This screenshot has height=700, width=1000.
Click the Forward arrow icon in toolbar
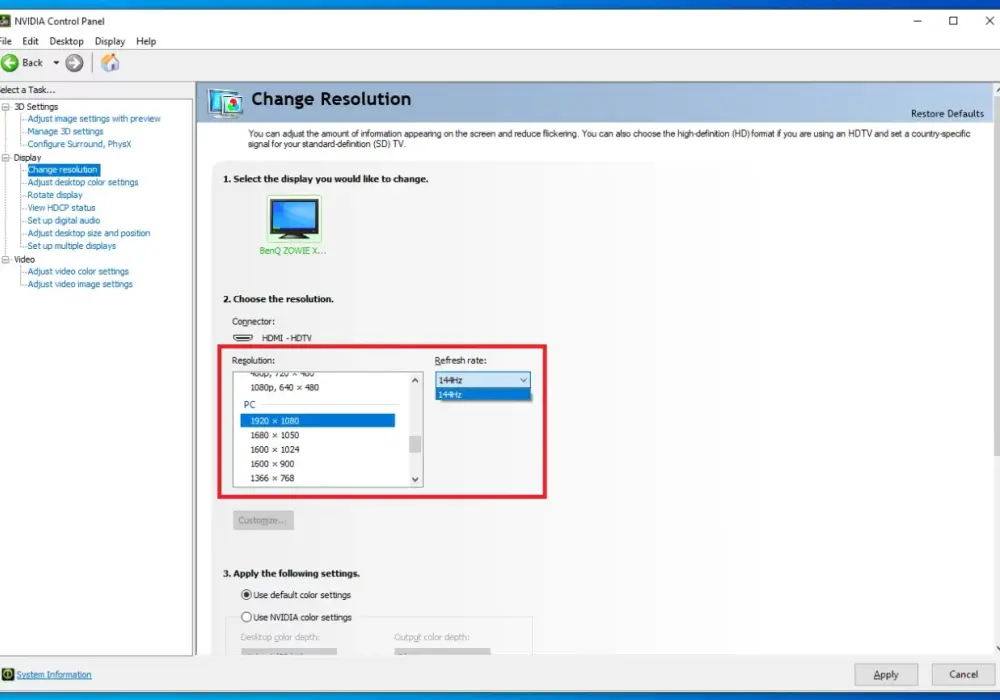[74, 62]
